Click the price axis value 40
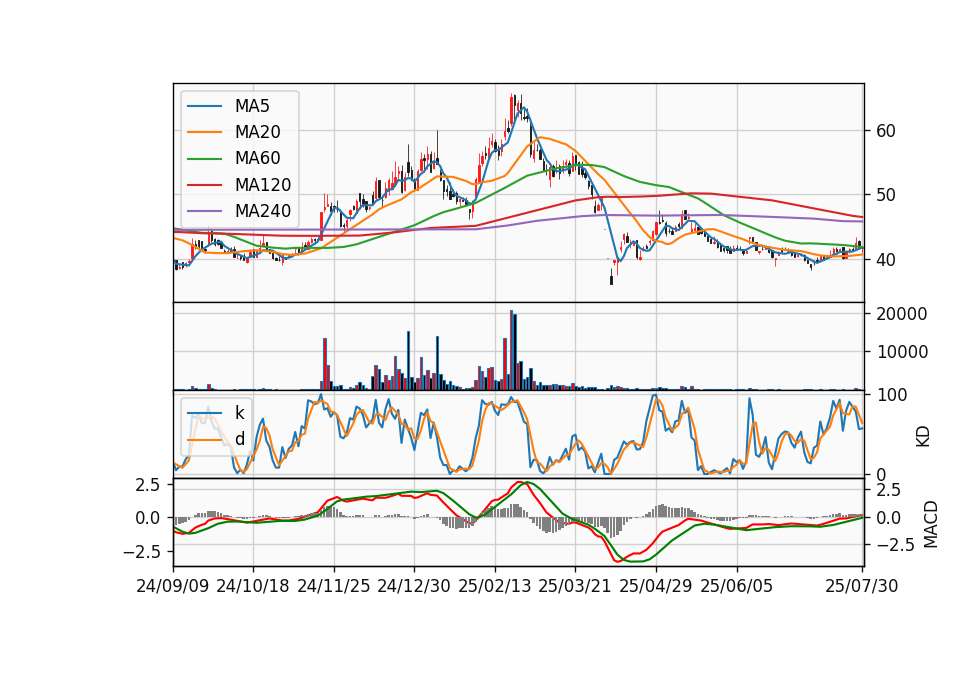 (886, 260)
